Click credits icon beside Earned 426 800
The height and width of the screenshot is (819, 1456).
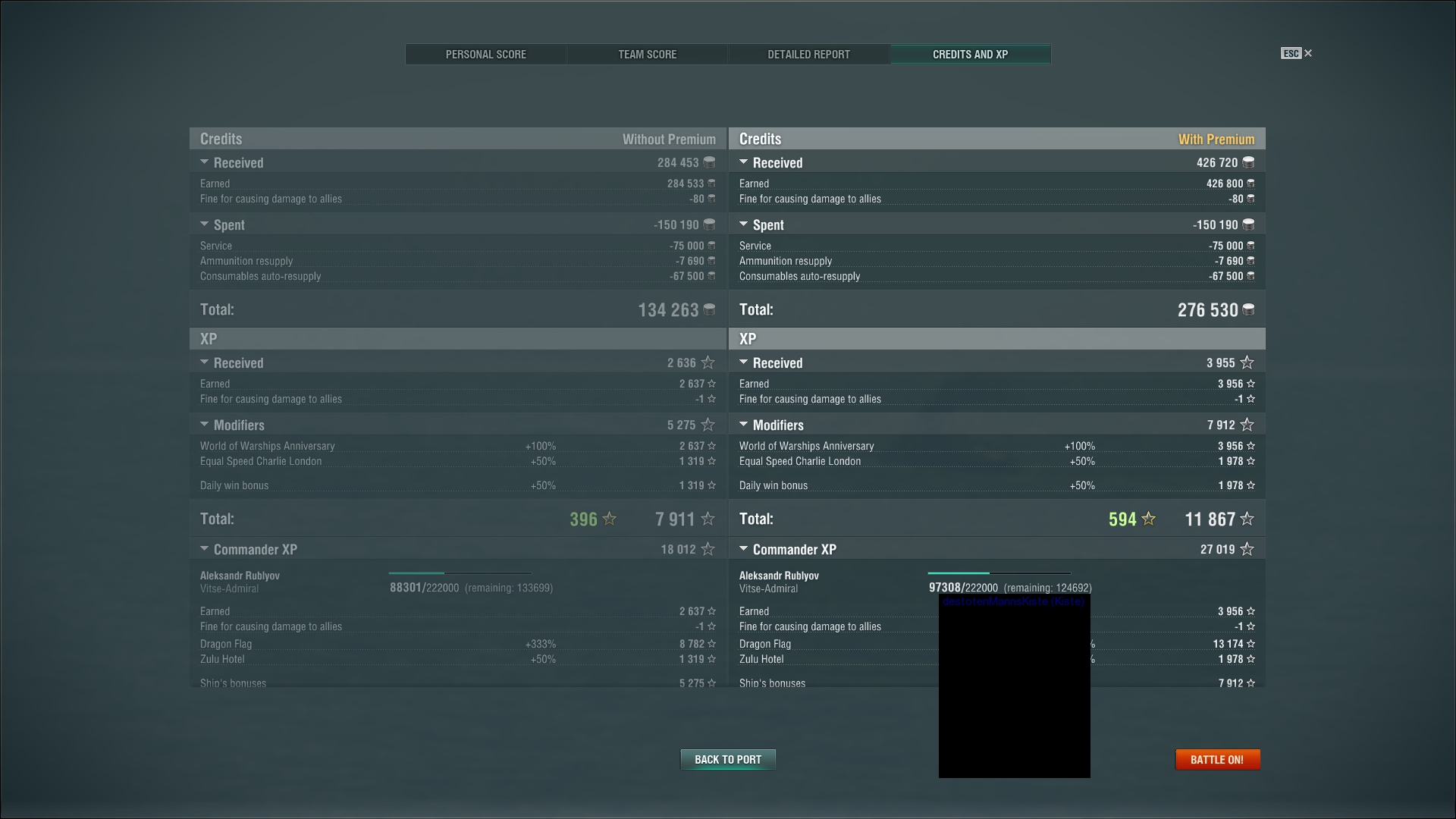pyautogui.click(x=1250, y=184)
